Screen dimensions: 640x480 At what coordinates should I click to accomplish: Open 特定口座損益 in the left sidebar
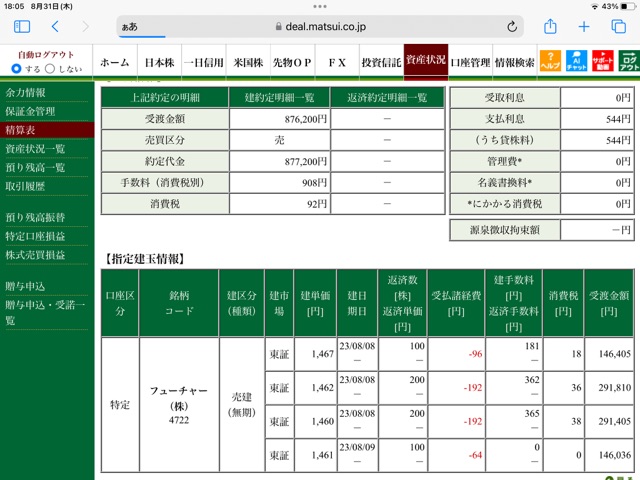(35, 236)
